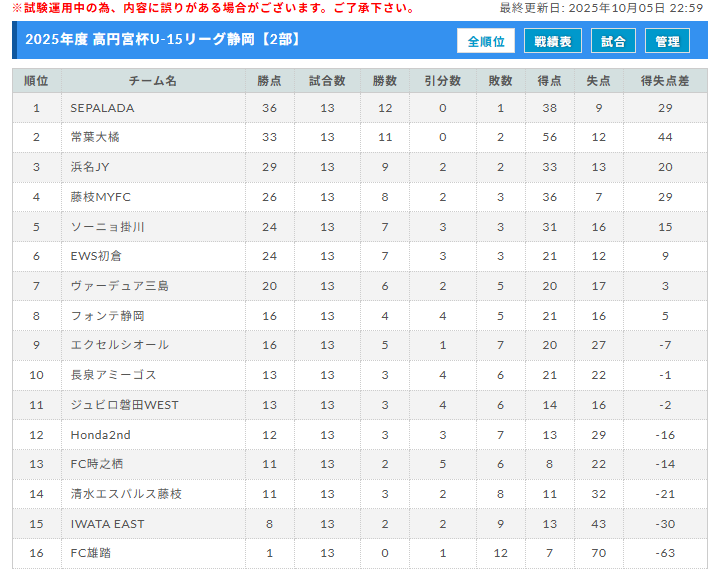Switch to the 試合 tab
This screenshot has width=721, height=574.
(x=613, y=41)
